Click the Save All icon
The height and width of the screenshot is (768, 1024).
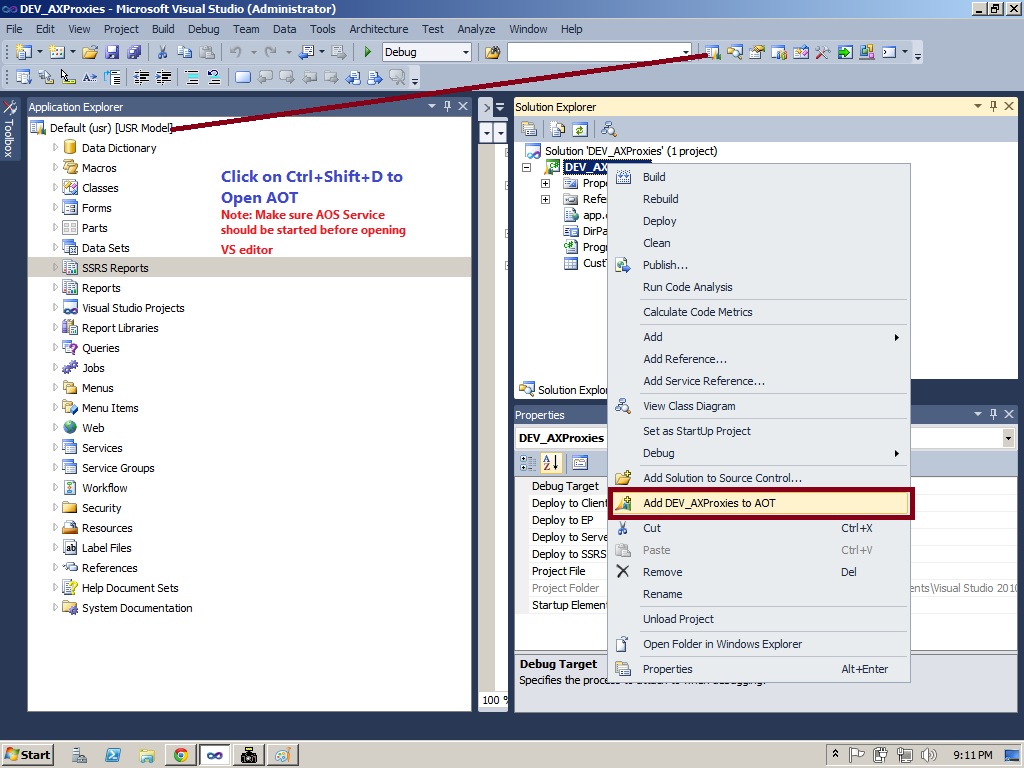(134, 52)
